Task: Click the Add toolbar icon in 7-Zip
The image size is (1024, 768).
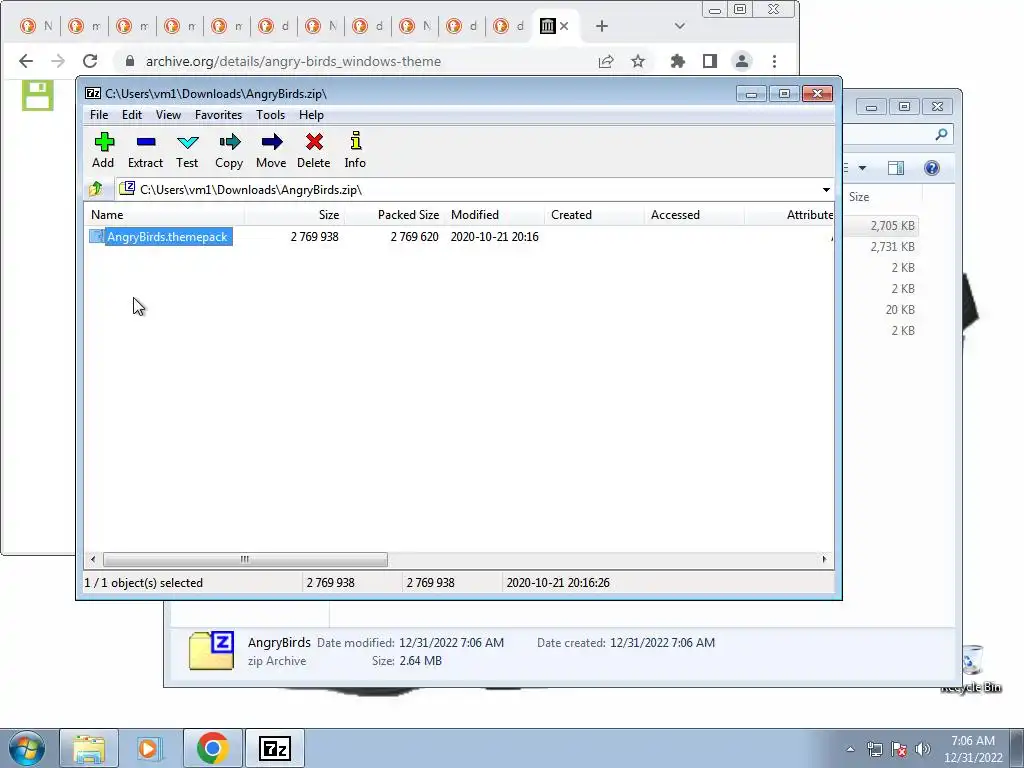Action: coord(103,150)
